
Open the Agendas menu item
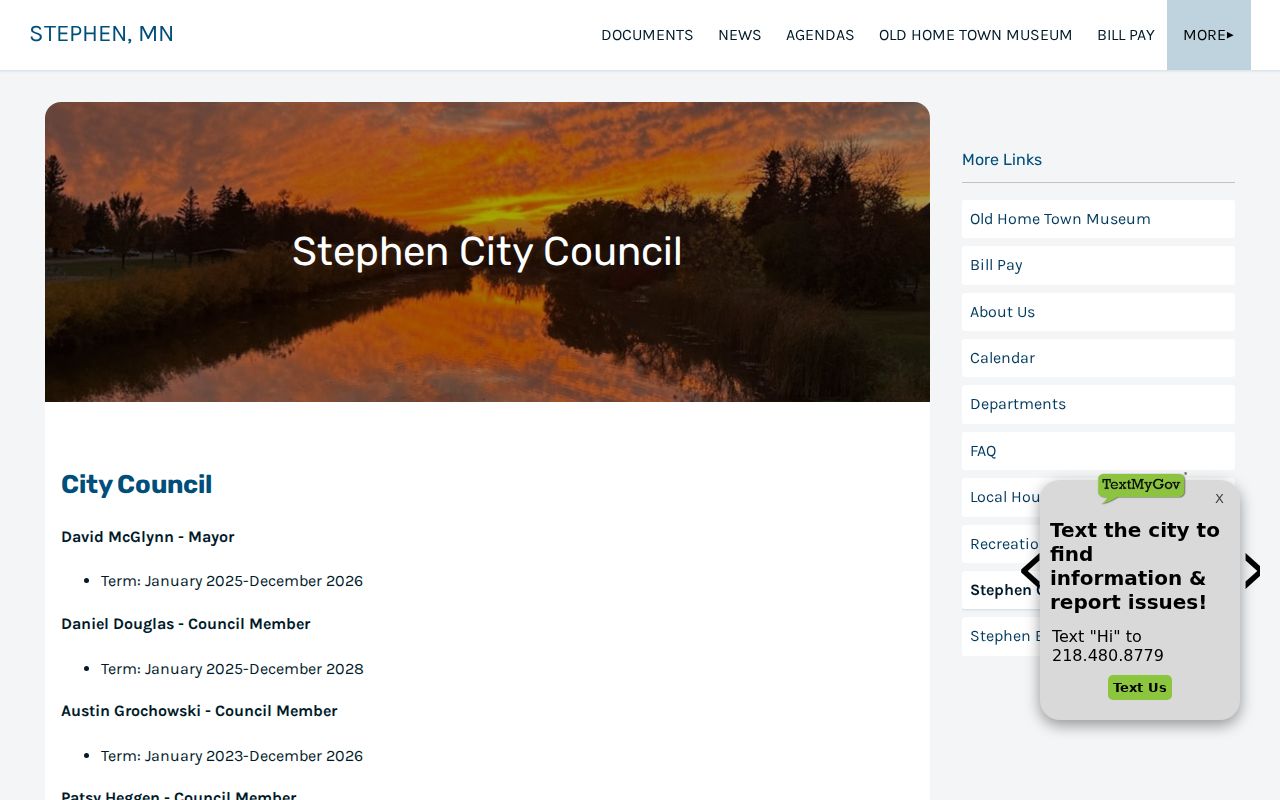coord(820,35)
